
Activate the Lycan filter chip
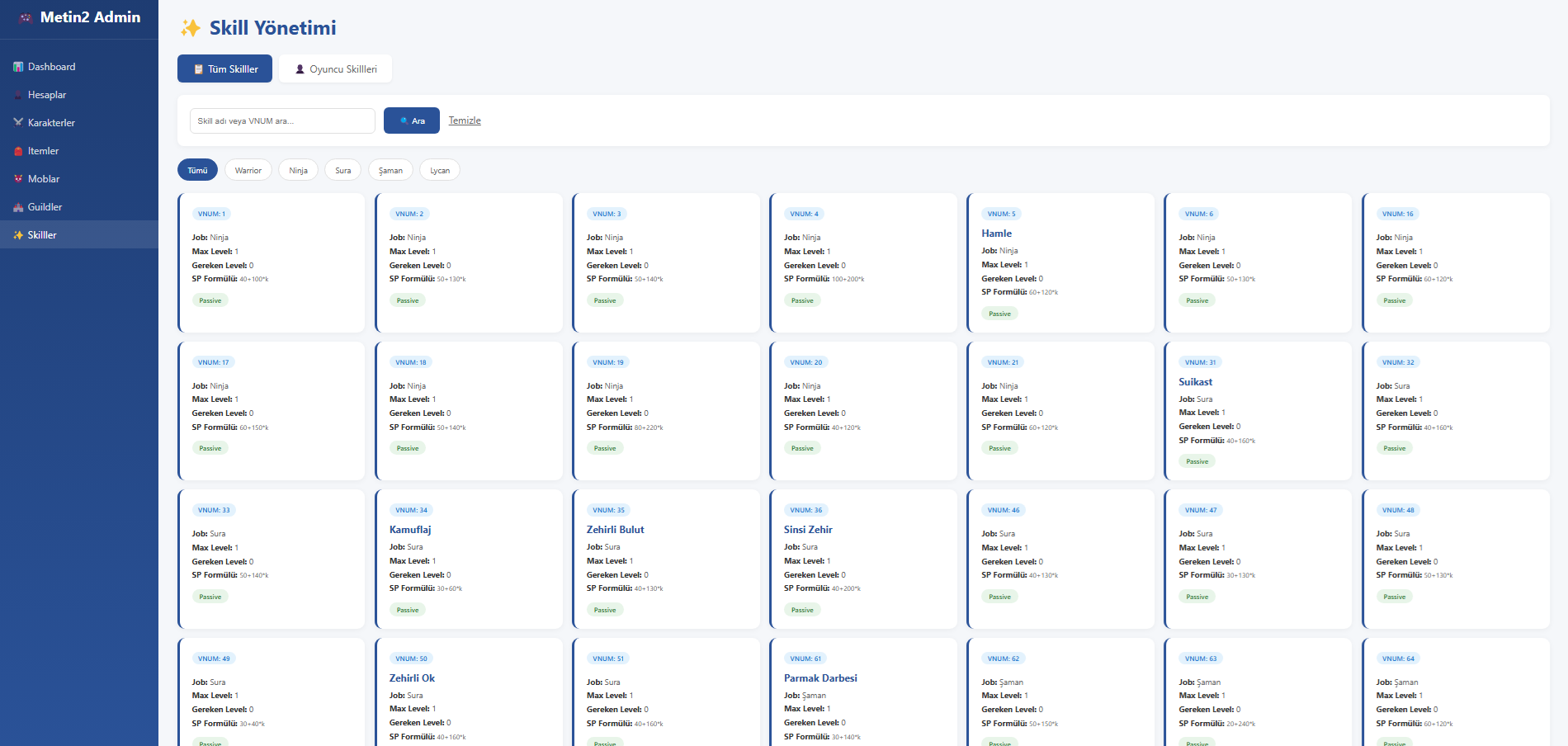tap(439, 169)
